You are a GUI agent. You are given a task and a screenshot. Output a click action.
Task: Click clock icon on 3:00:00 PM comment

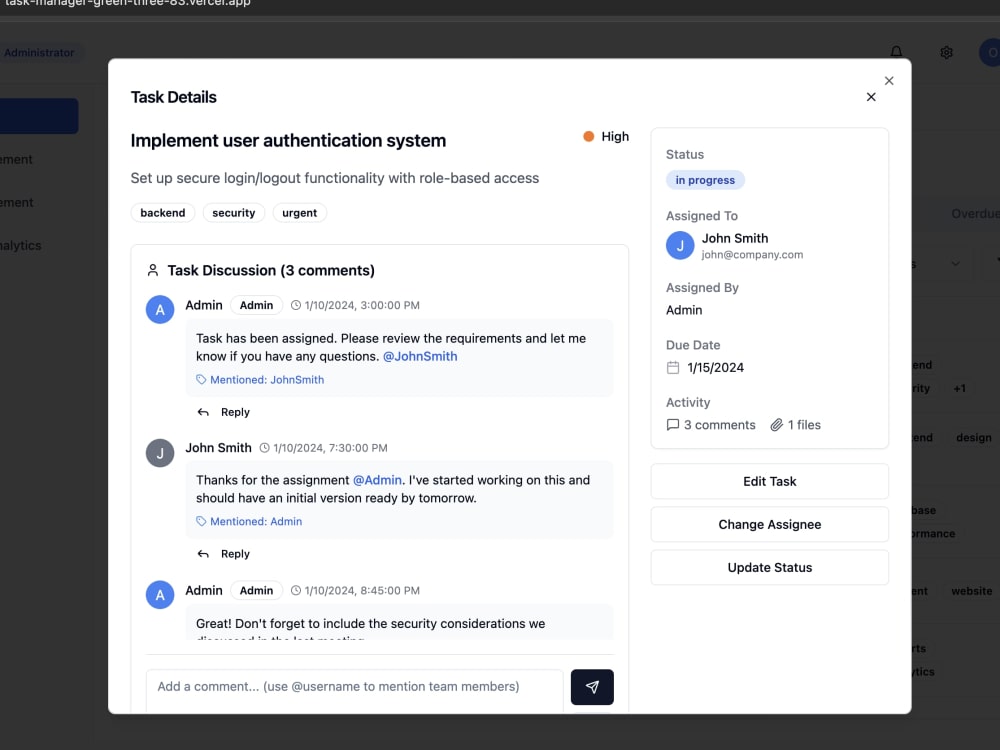[296, 305]
